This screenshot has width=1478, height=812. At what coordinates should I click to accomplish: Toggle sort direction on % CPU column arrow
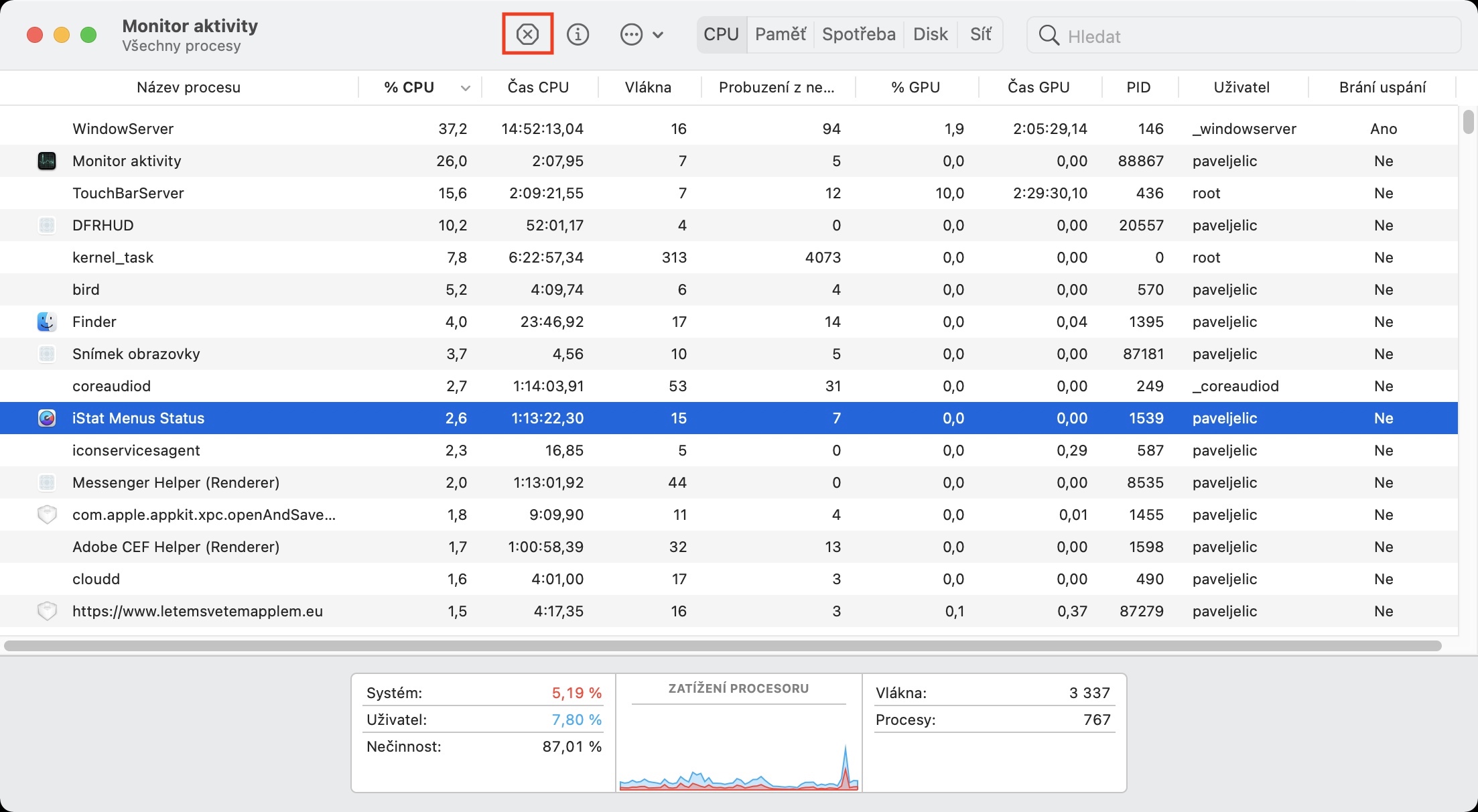(x=466, y=88)
